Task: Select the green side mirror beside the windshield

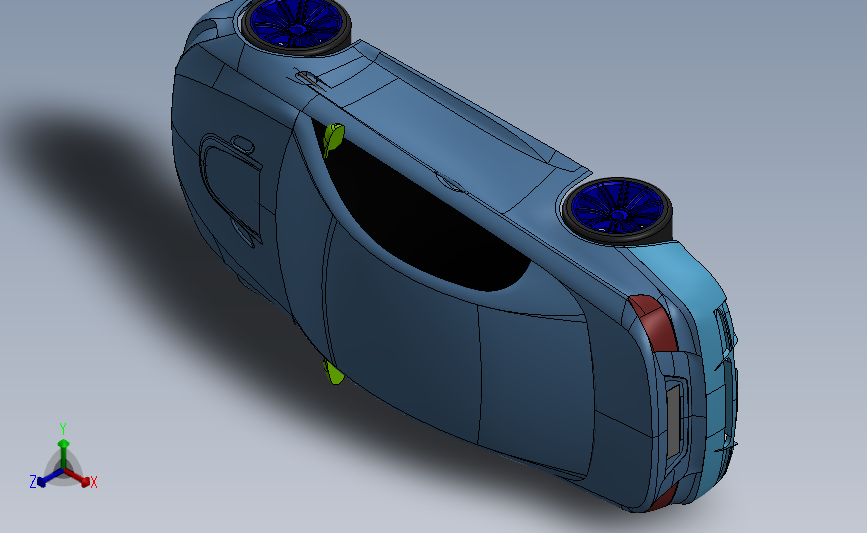Action: [333, 138]
